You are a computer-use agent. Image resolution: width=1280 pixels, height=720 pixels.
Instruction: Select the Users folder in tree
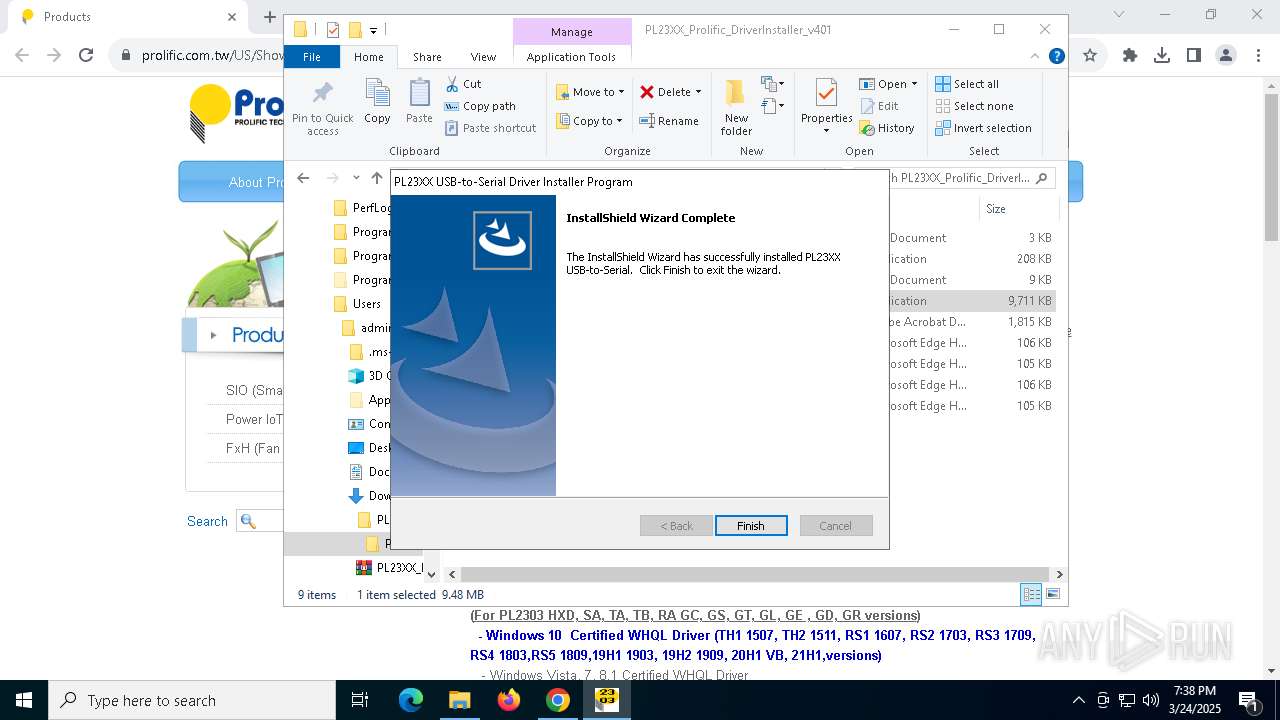point(357,304)
